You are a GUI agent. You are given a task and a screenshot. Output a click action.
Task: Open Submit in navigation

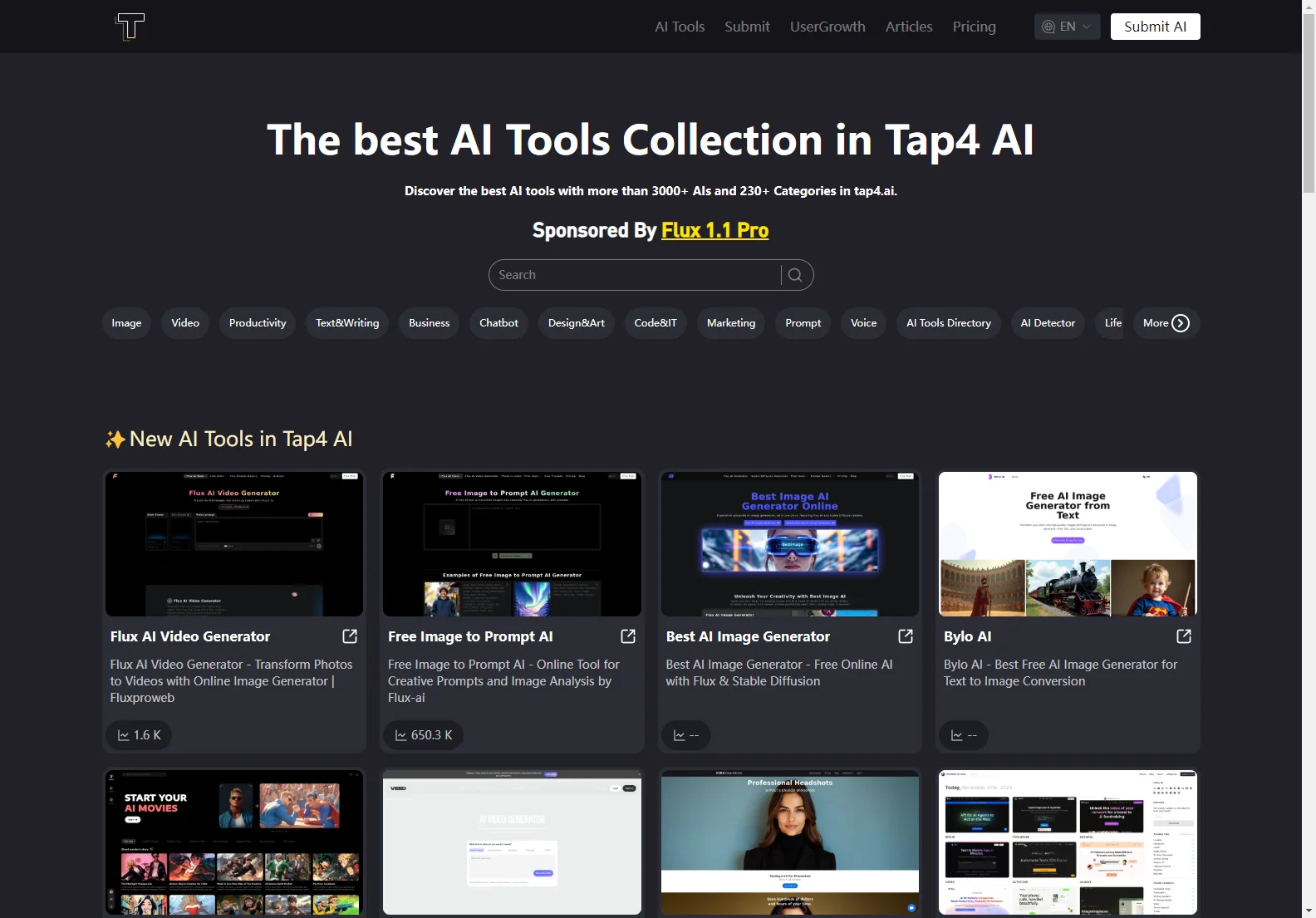point(747,27)
